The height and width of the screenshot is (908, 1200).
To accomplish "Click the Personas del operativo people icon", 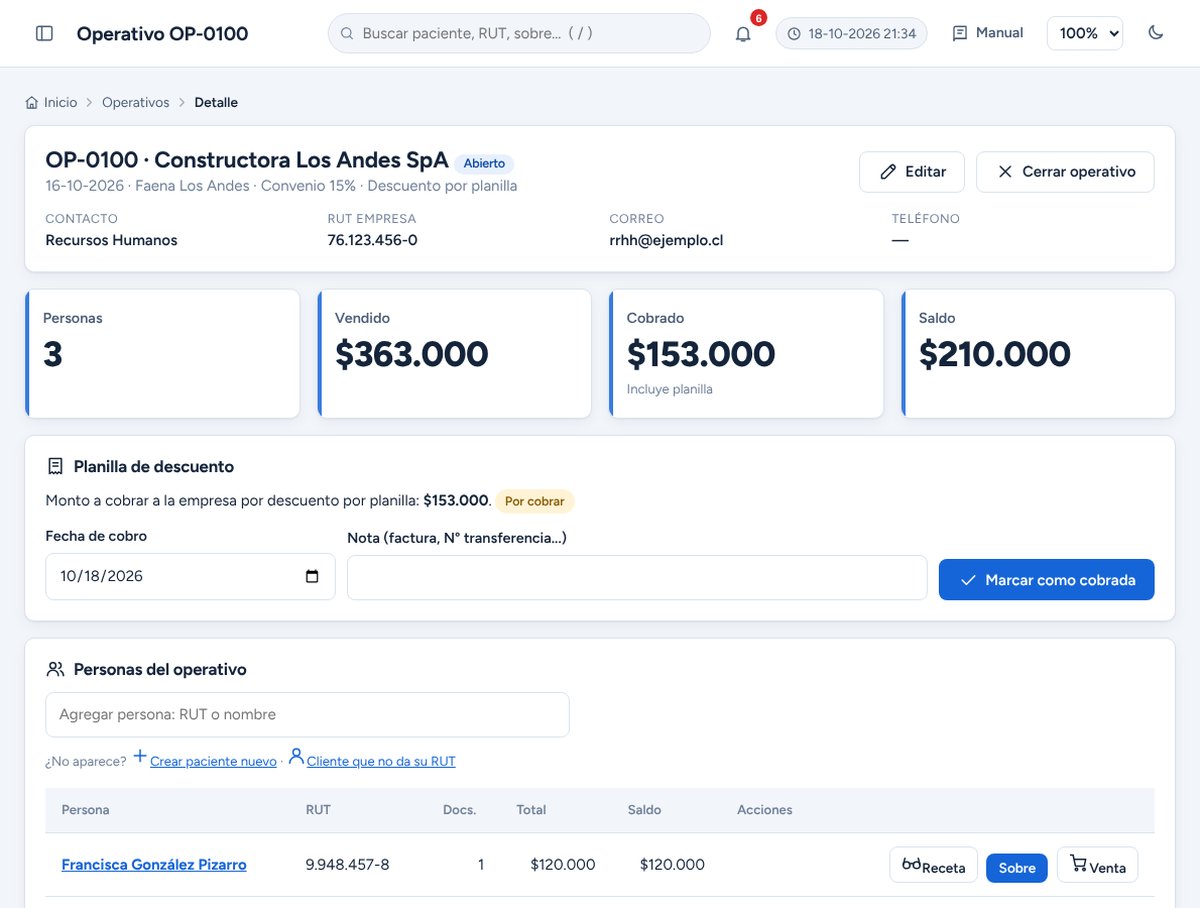I will [x=55, y=669].
